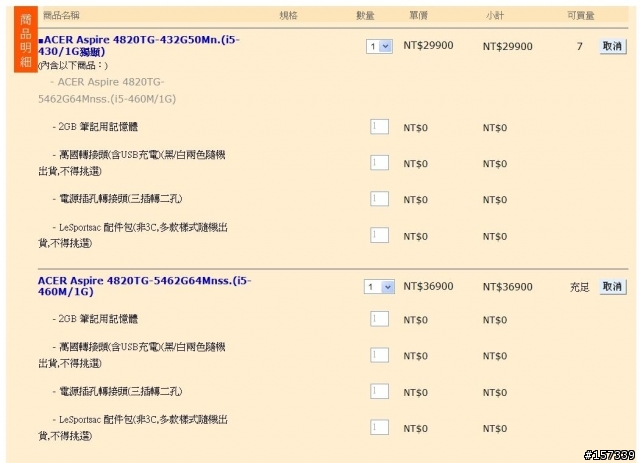Screen dimensions: 641x463
Task: Click quantity field of first 電源插孔轉接頭 item
Action: pyautogui.click(x=379, y=199)
